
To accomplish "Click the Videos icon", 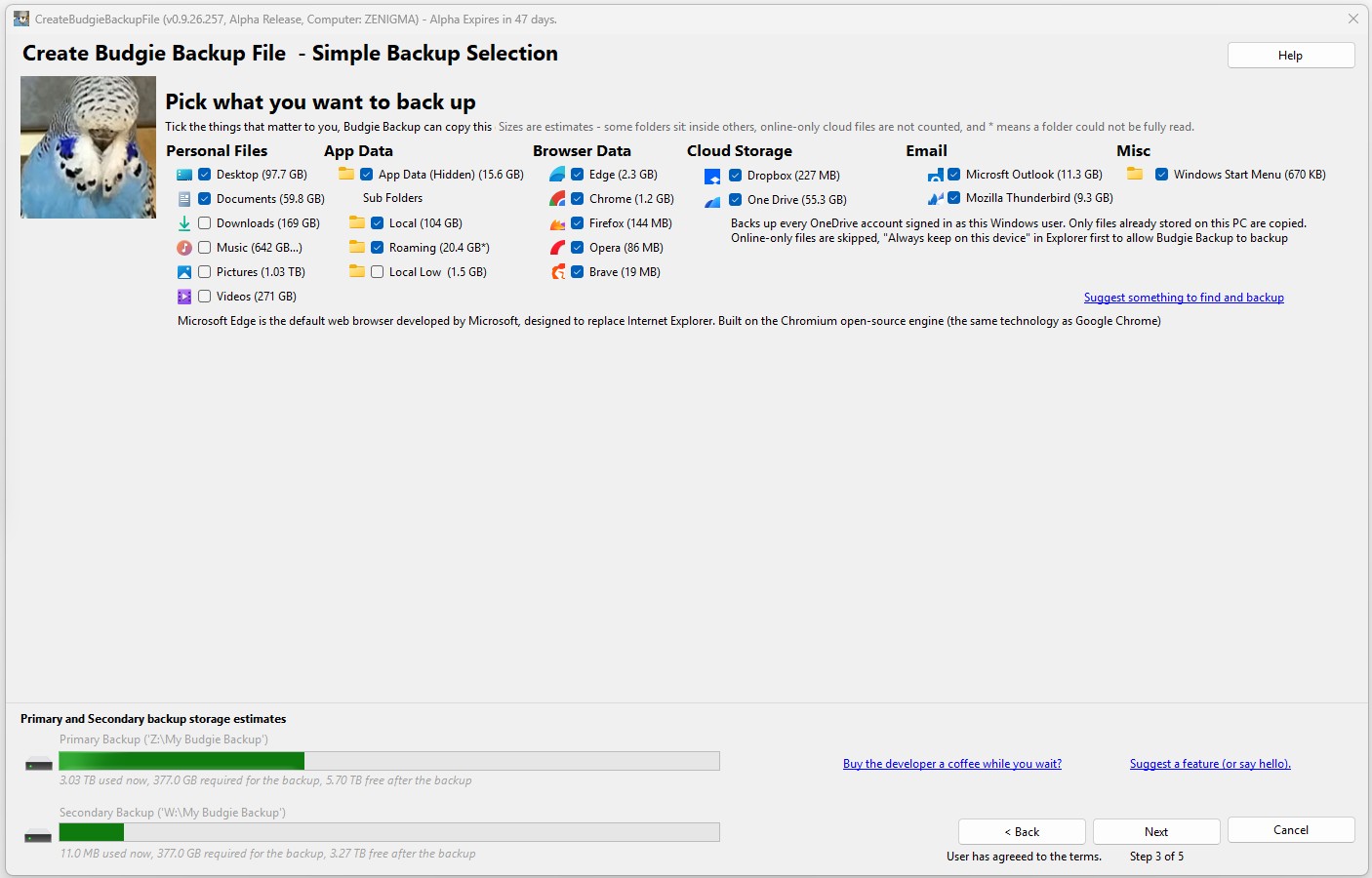I will tap(184, 297).
